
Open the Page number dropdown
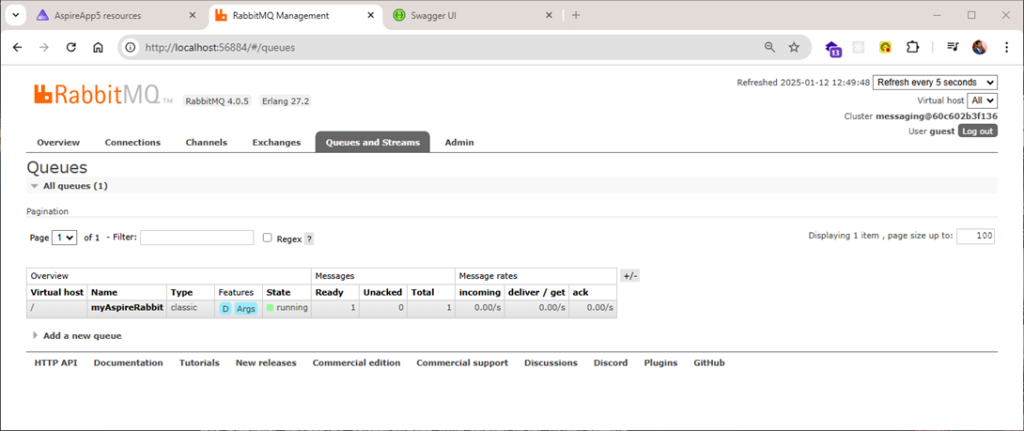(65, 238)
